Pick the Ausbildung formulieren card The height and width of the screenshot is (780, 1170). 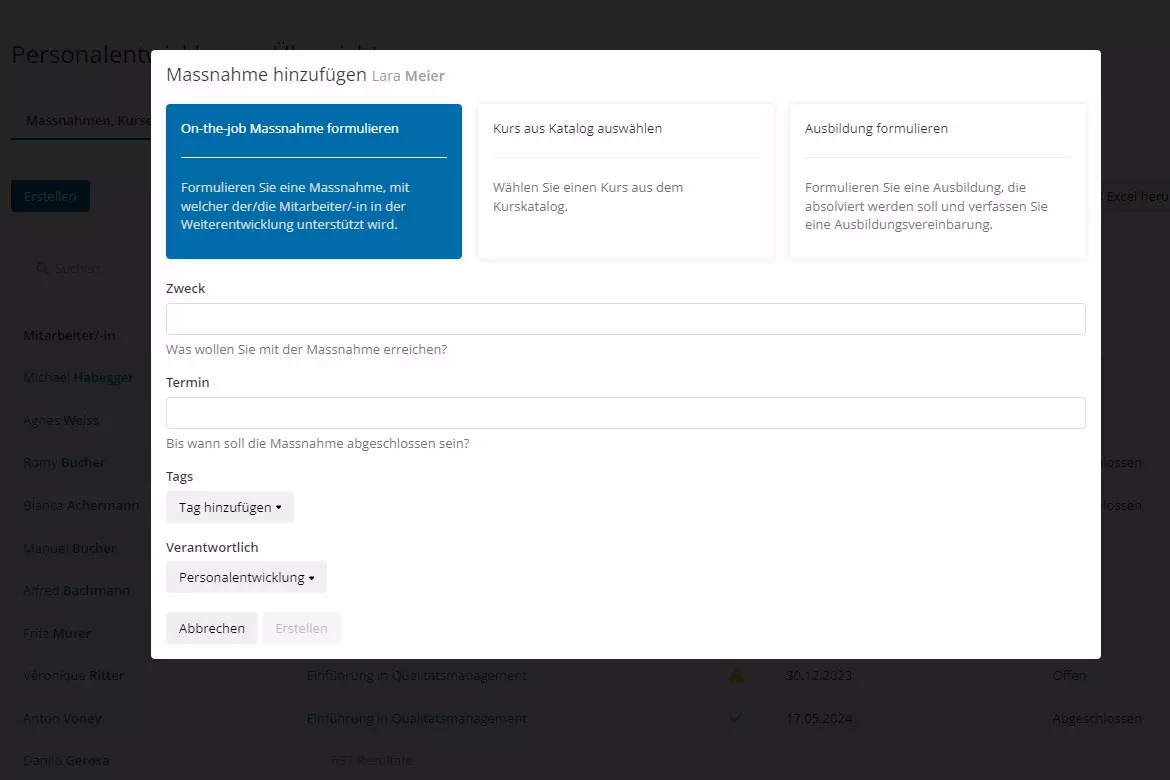[x=937, y=181]
